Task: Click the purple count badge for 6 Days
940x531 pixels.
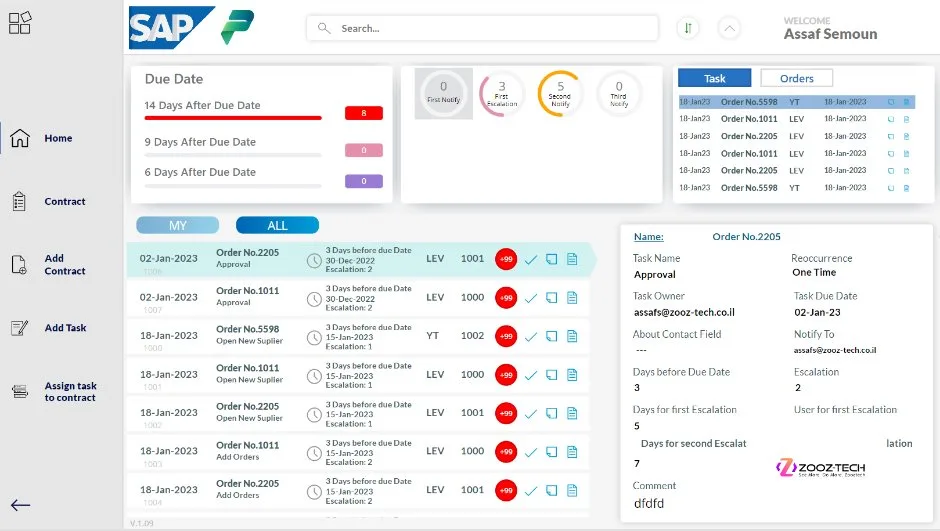Action: [363, 180]
